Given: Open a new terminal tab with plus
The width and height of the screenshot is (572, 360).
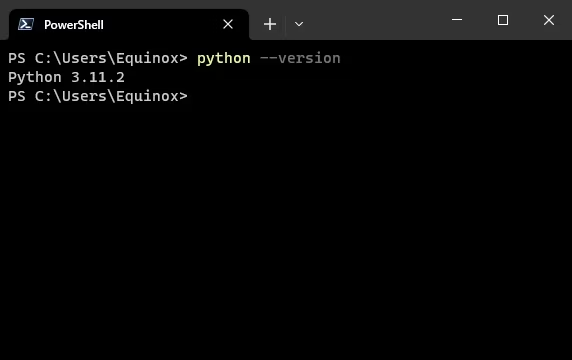Looking at the screenshot, I should 270,24.
